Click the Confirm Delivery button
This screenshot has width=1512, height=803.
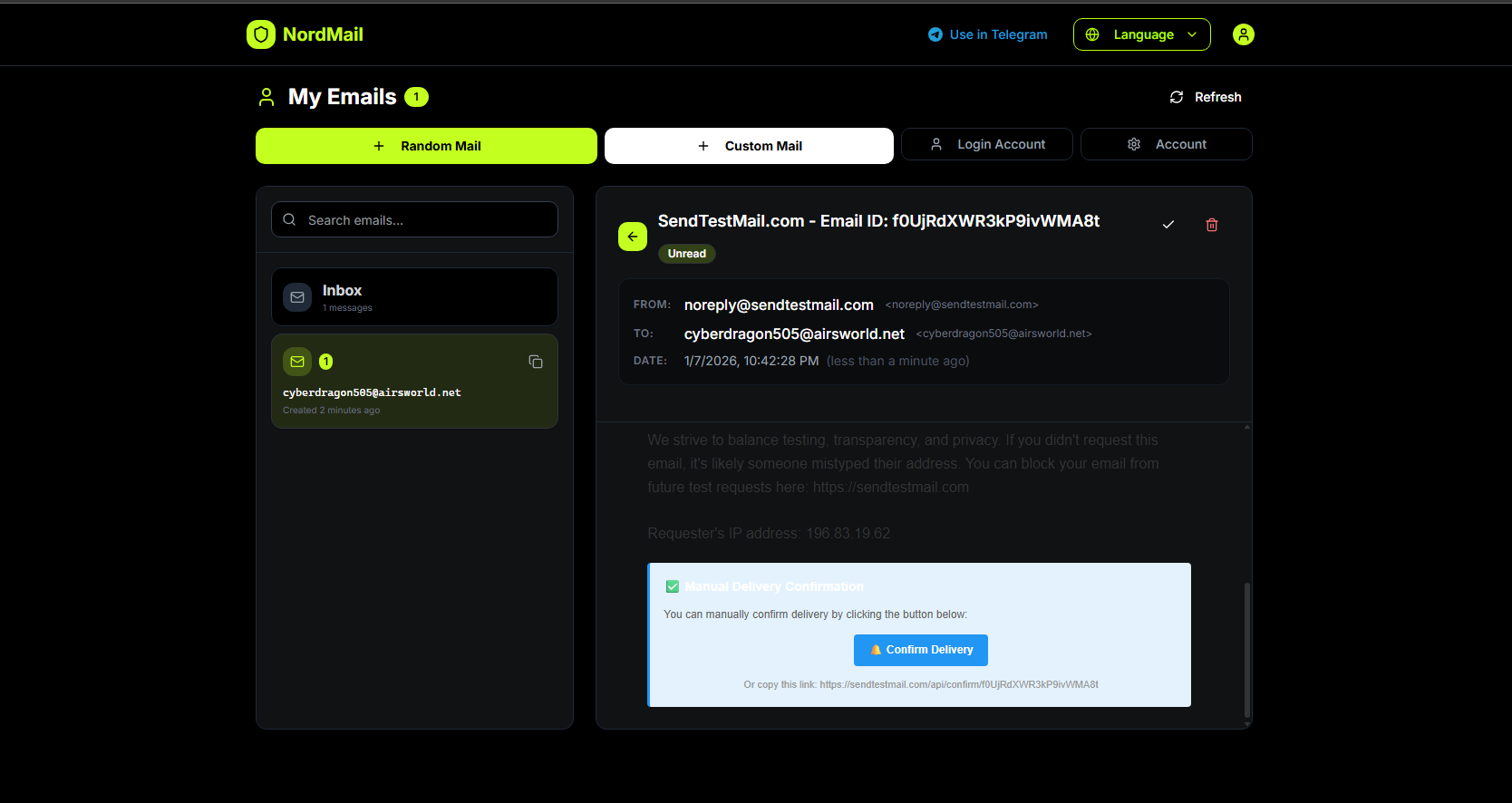(921, 650)
